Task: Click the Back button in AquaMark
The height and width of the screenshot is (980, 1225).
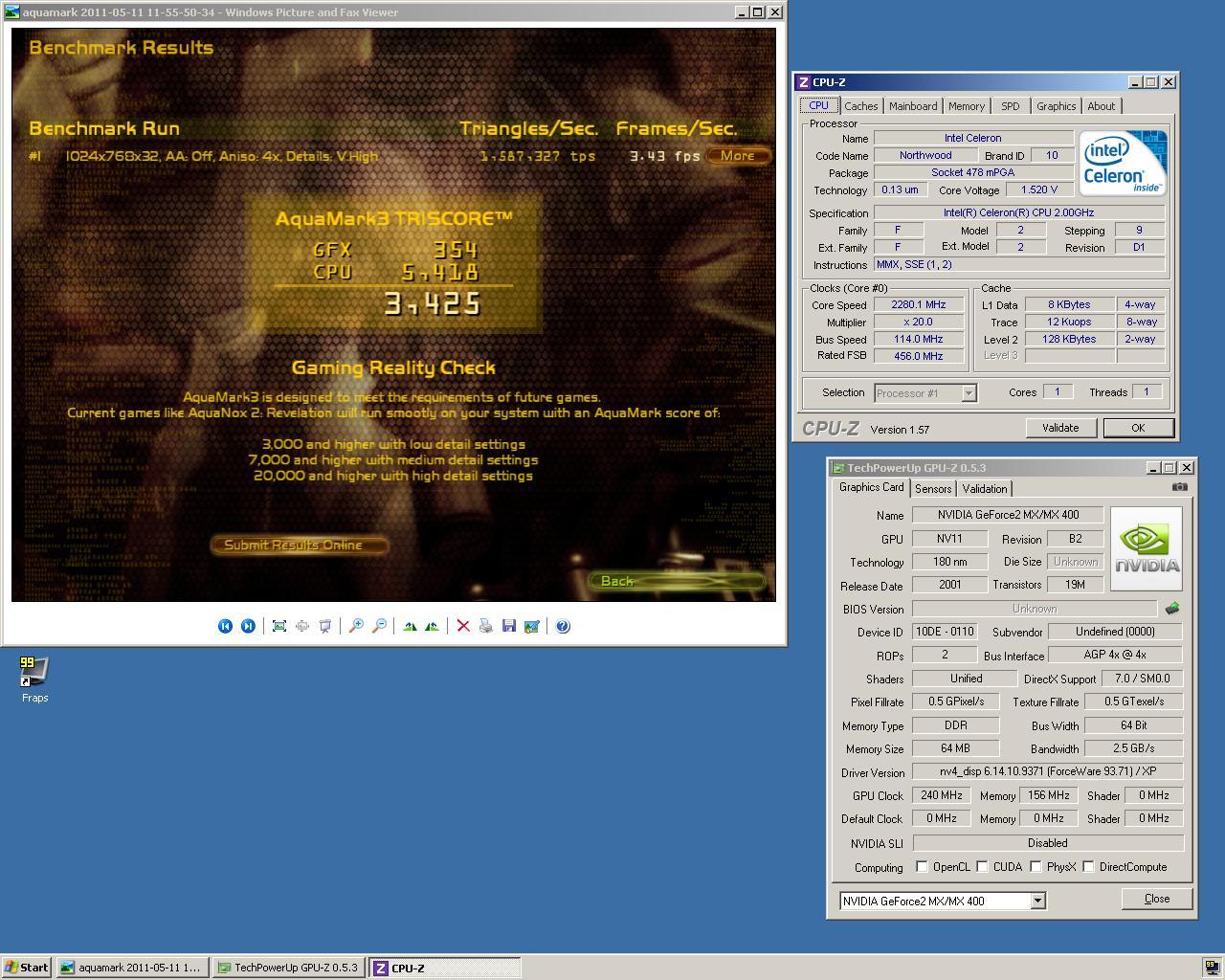Action: pos(676,581)
